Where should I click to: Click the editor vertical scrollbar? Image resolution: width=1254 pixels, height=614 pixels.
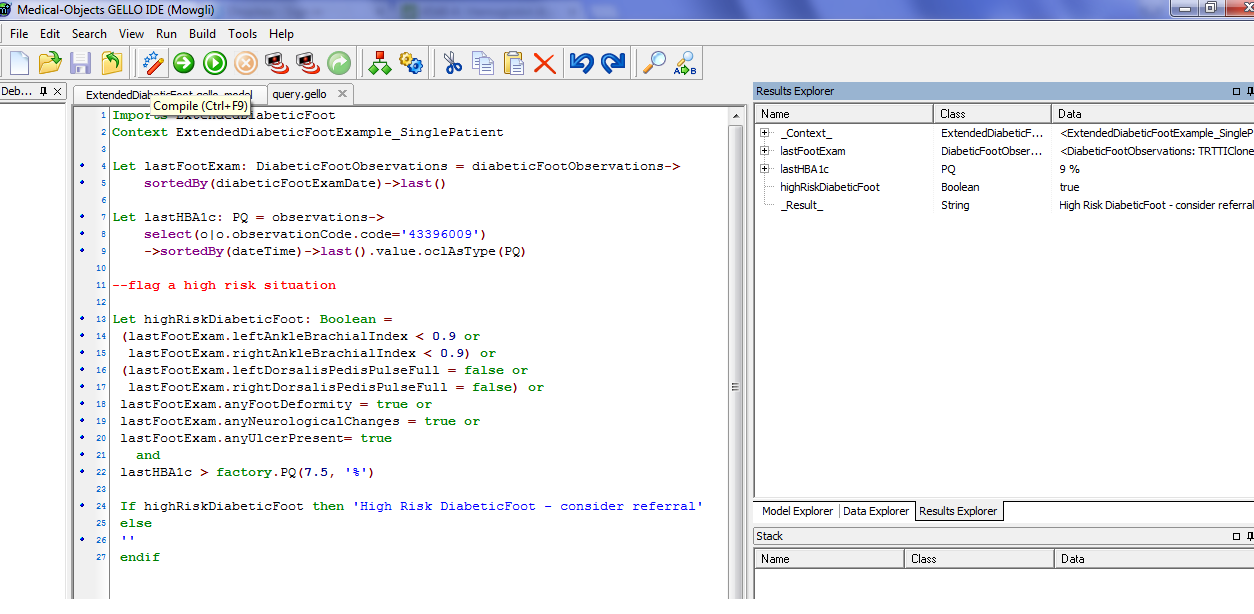click(736, 352)
